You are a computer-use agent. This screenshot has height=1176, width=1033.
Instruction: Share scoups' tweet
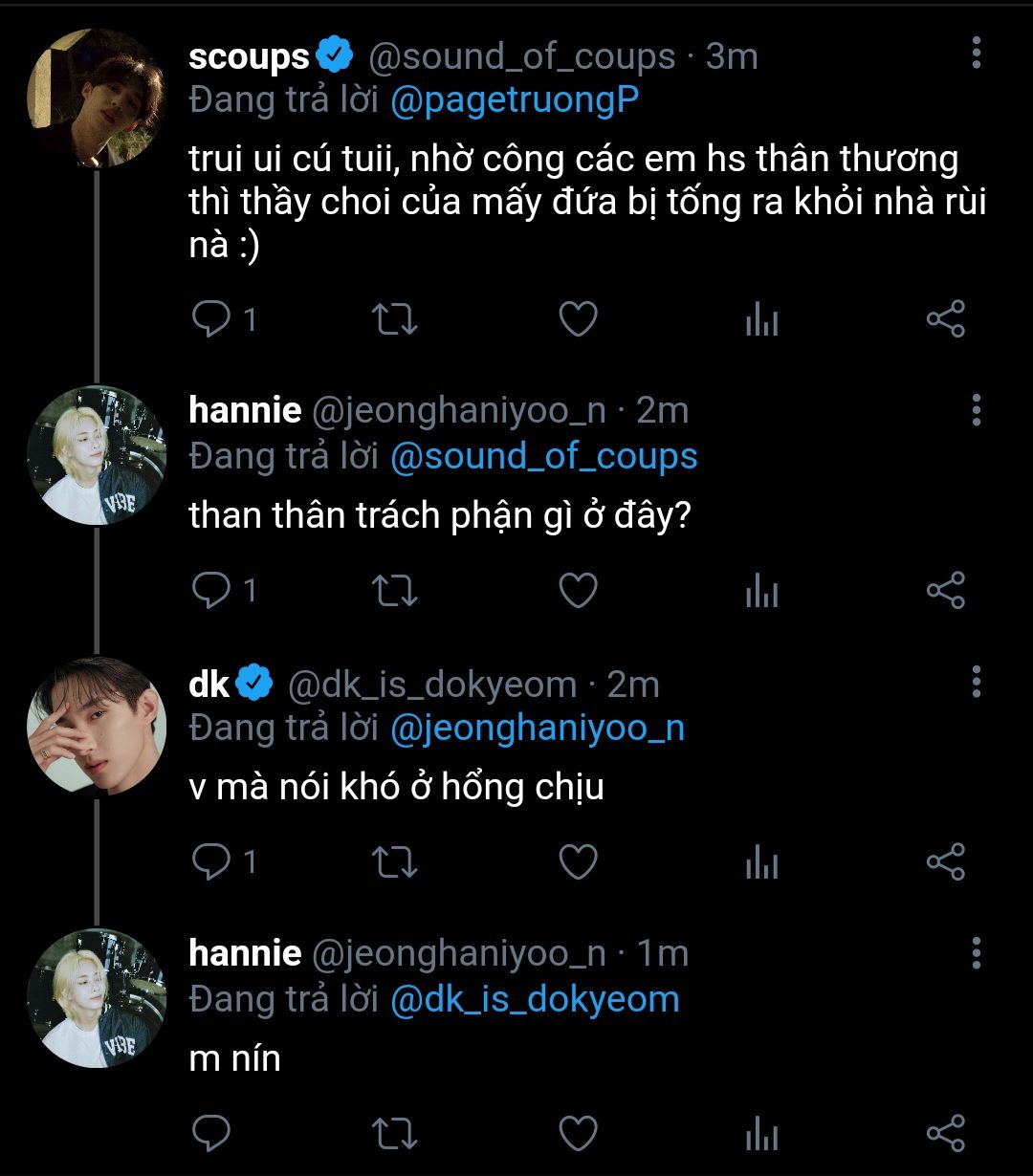click(945, 319)
